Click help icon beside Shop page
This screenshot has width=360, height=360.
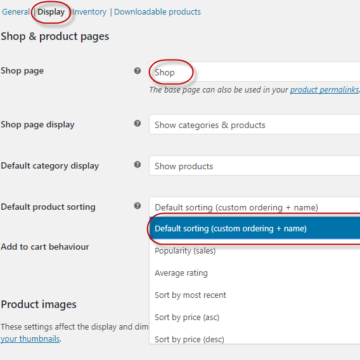click(137, 71)
